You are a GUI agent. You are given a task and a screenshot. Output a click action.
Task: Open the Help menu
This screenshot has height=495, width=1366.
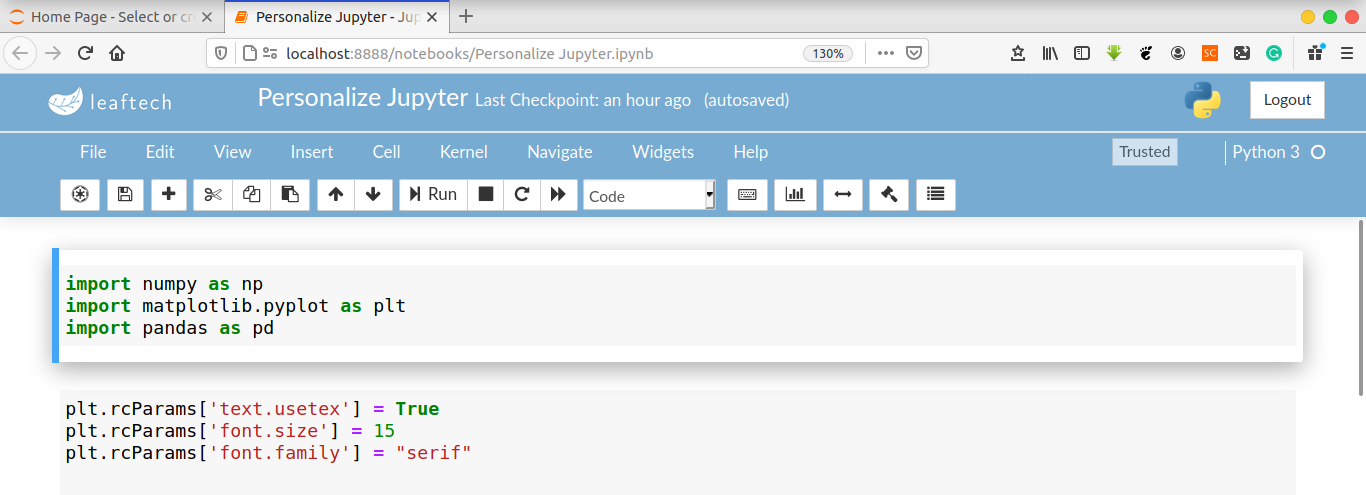tap(751, 152)
